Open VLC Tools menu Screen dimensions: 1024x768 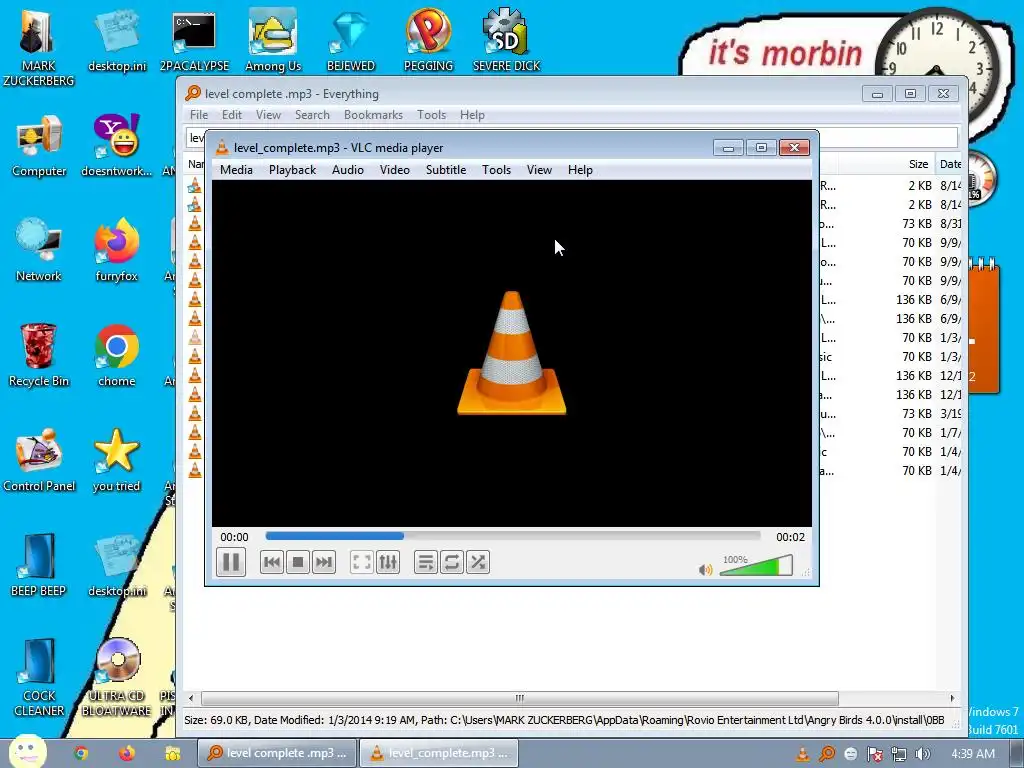(x=496, y=170)
